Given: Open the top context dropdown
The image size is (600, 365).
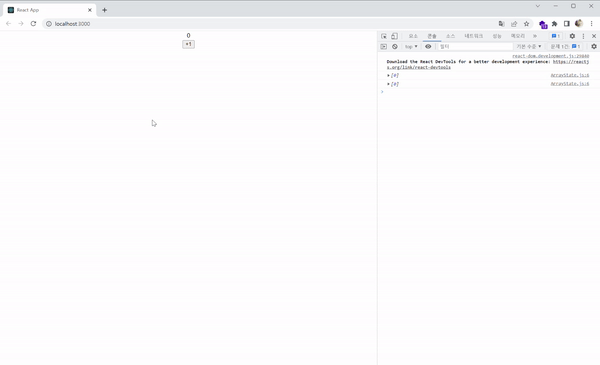Looking at the screenshot, I should coord(411,47).
